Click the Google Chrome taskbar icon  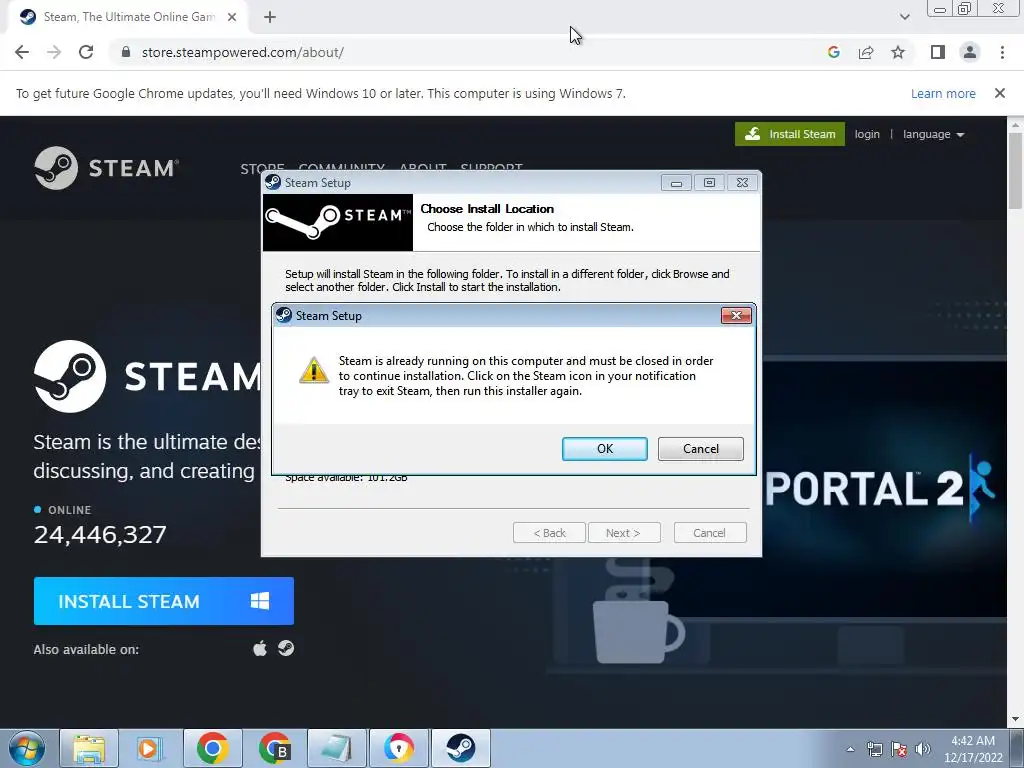212,748
